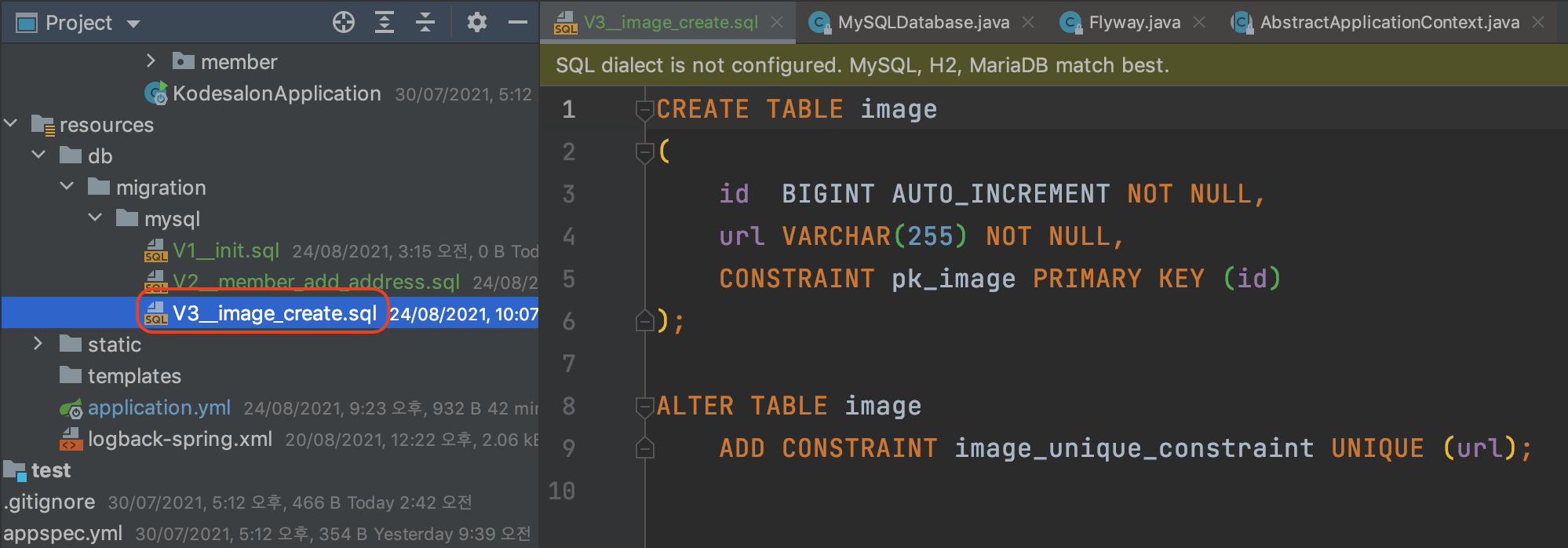The height and width of the screenshot is (548, 1568).
Task: Click the Collapse All toolbar icon
Action: 425,22
